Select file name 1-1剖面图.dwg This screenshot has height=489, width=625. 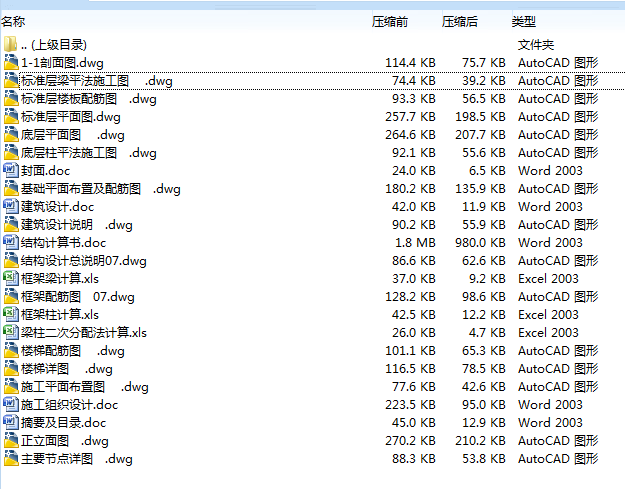[62, 63]
